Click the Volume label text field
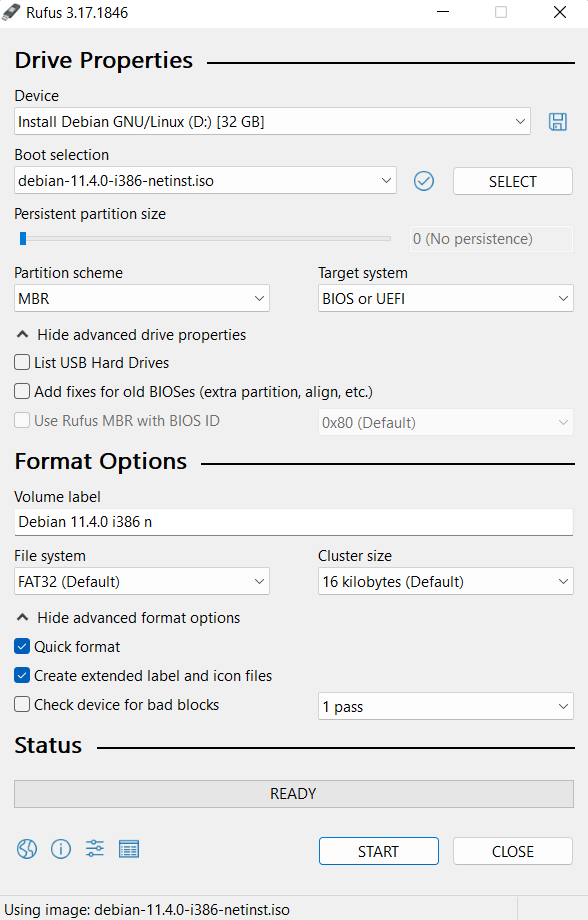The image size is (588, 920). pyautogui.click(x=293, y=522)
